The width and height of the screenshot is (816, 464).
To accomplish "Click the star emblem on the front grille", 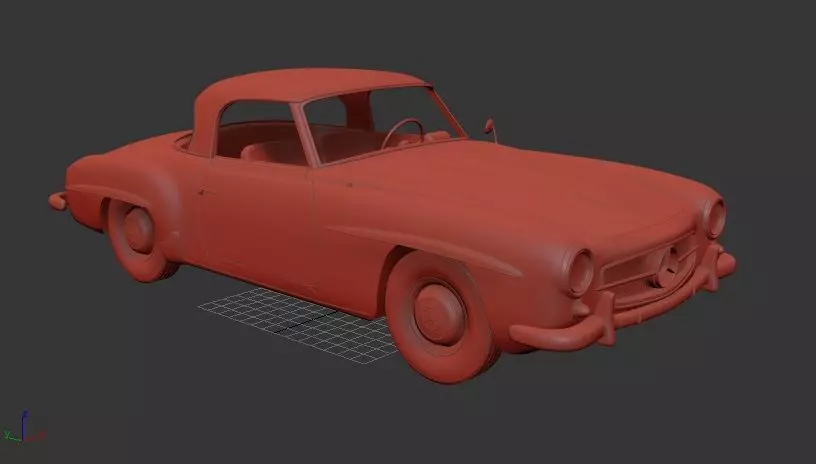I will click(x=668, y=267).
